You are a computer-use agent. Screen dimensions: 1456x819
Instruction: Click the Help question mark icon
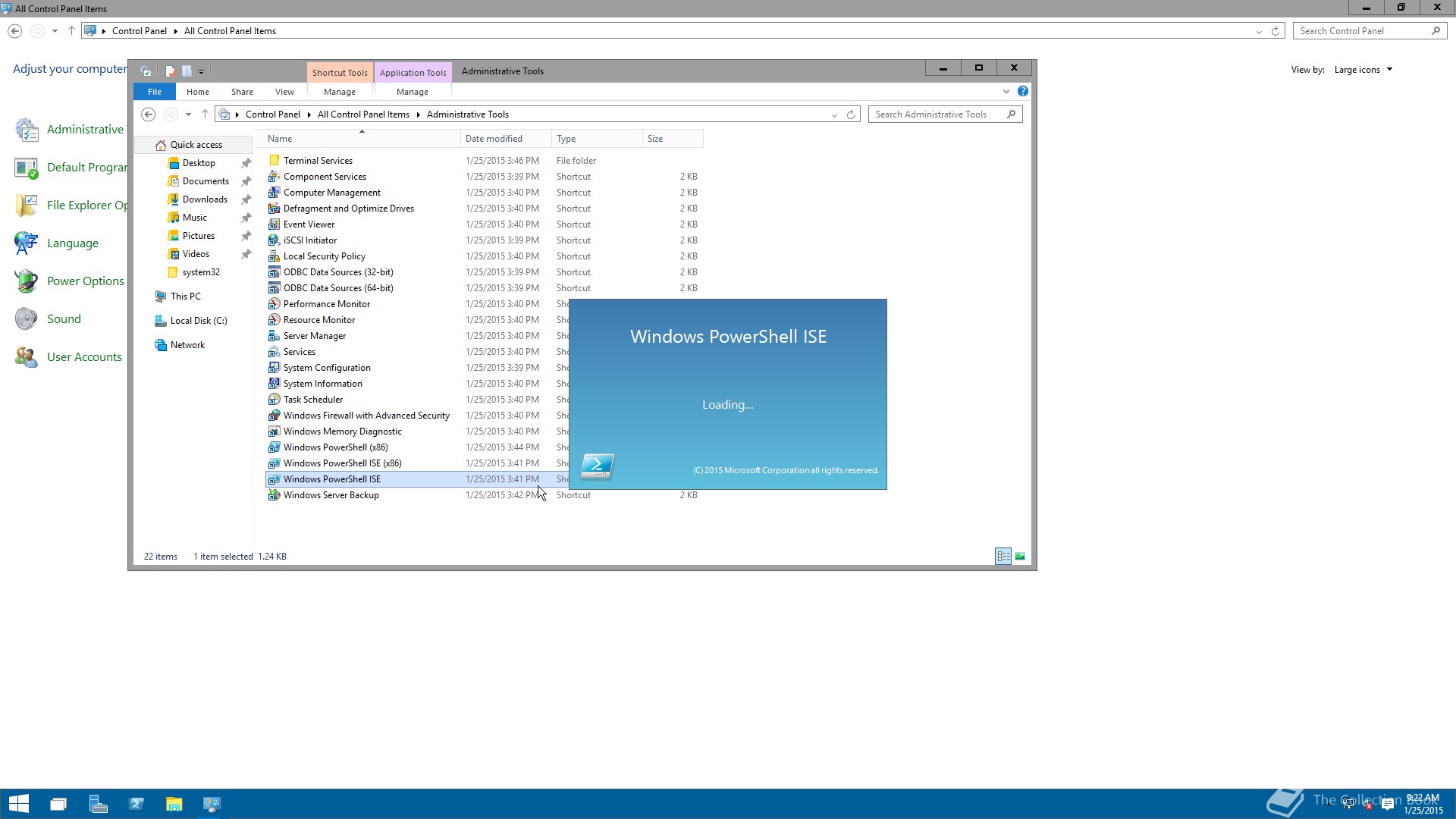tap(1023, 92)
